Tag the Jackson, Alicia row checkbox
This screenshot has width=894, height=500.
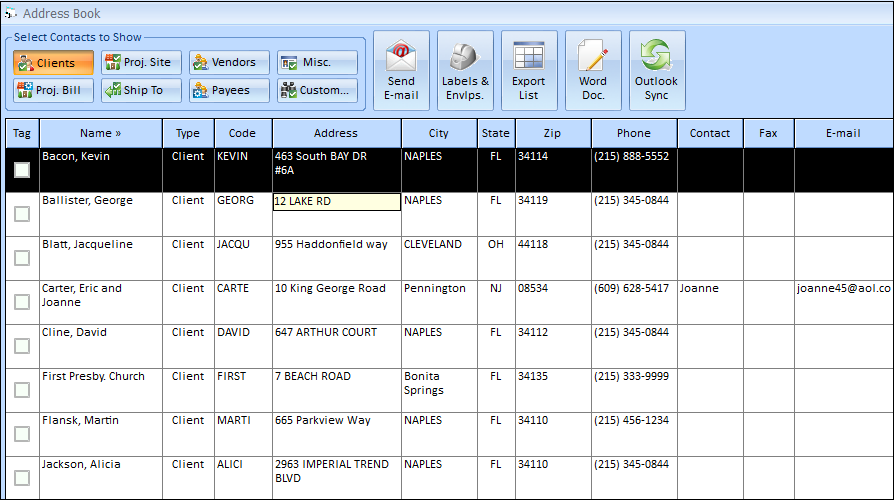(x=22, y=478)
